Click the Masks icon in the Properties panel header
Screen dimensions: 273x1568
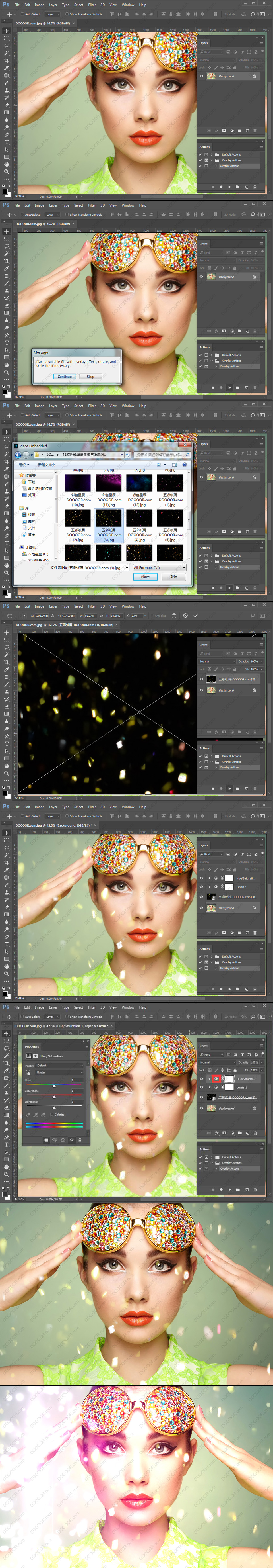[36, 1056]
